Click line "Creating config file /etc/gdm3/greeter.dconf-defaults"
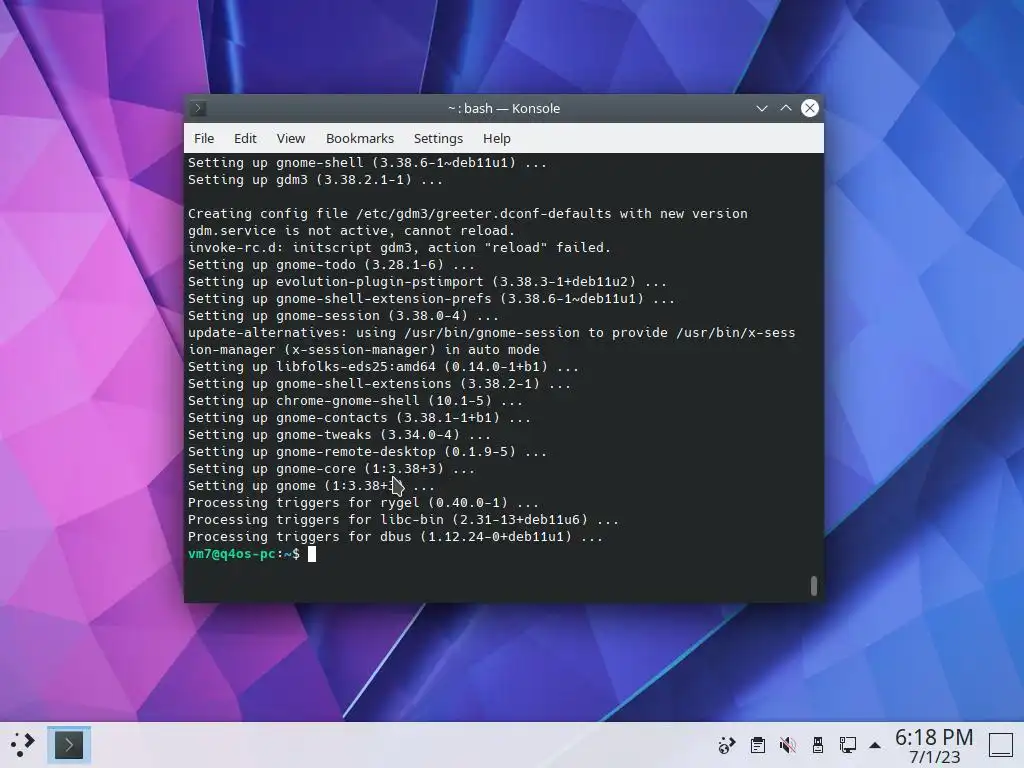 coord(468,214)
